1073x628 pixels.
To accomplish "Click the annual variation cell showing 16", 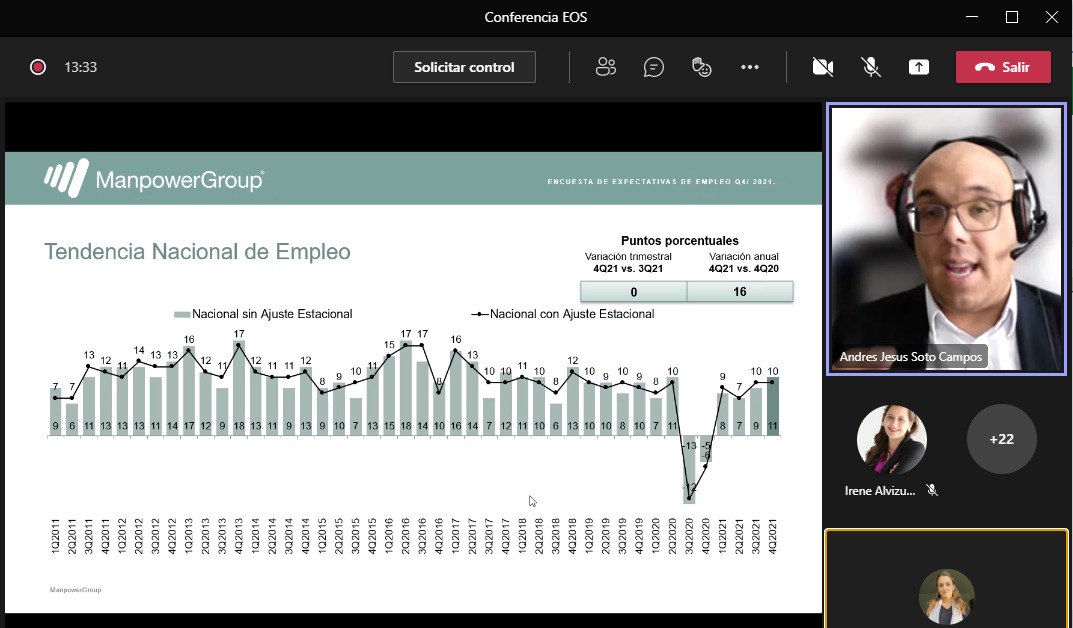I will click(x=740, y=292).
